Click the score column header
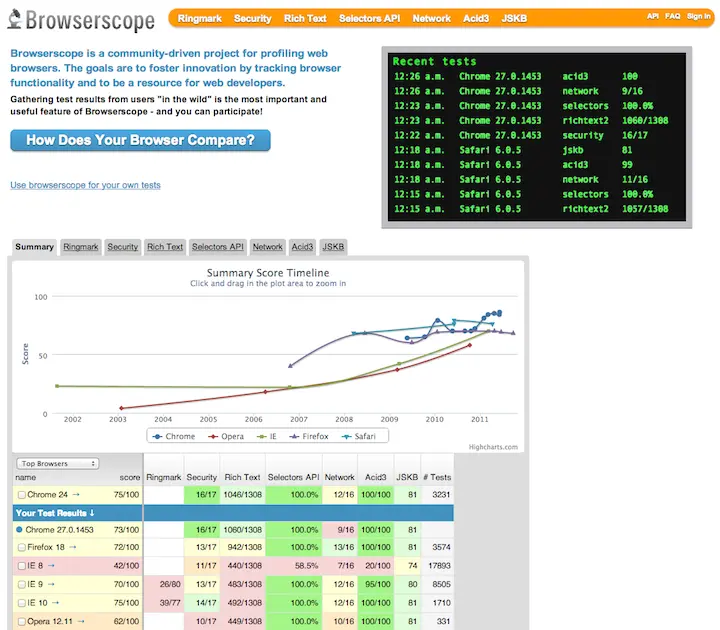Screen dimensions: 720x630 pos(130,477)
